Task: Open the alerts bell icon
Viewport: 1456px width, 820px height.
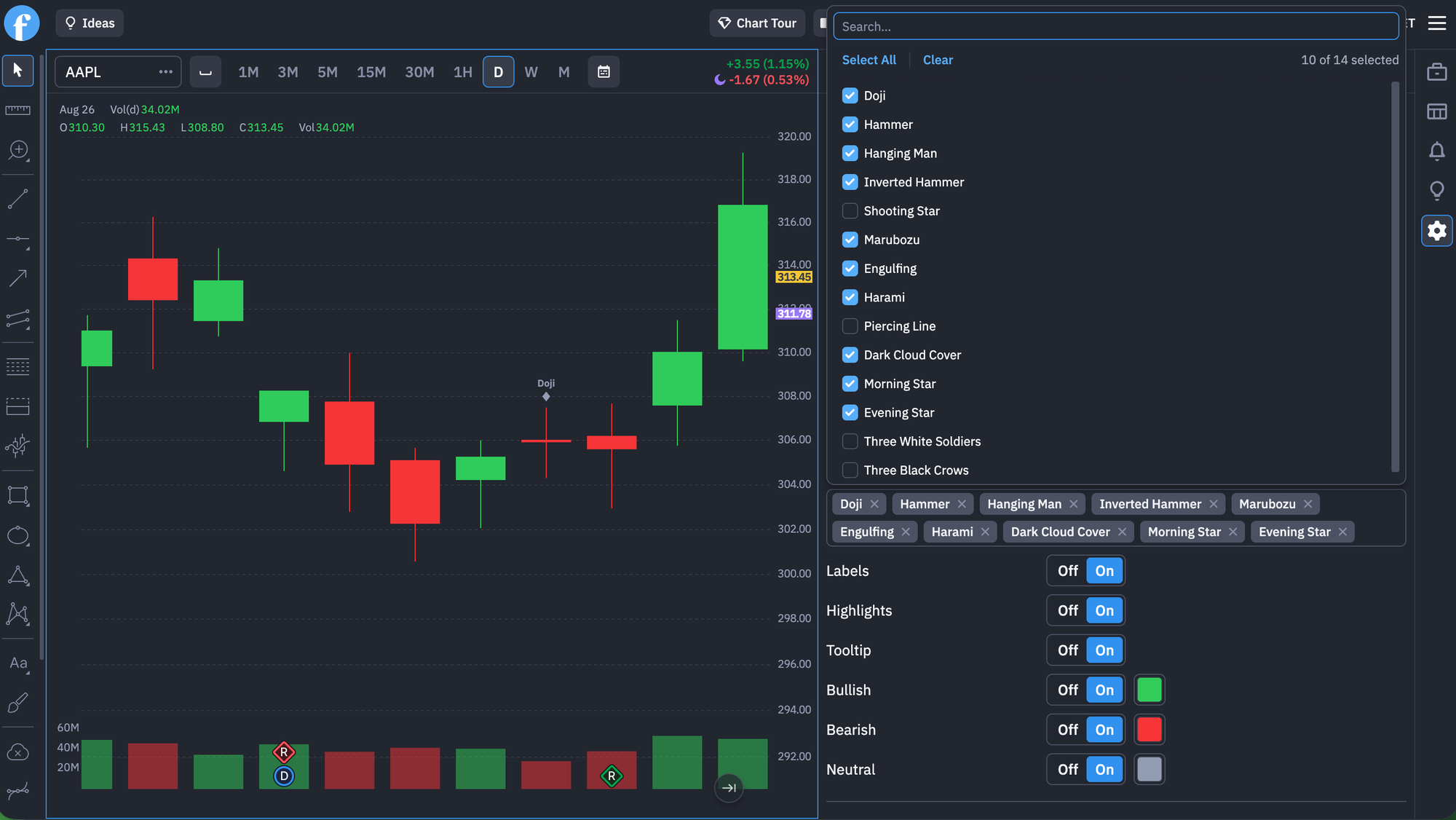Action: click(x=1436, y=151)
